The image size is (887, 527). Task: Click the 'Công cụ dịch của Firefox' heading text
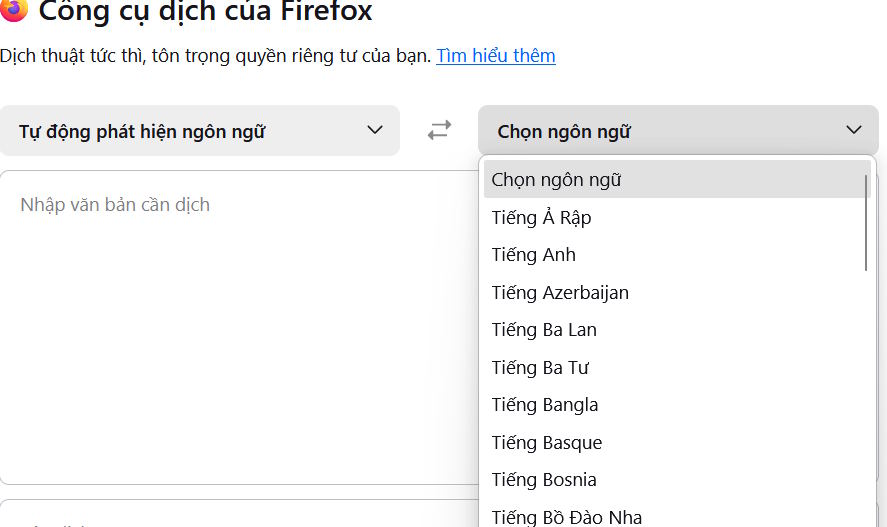tap(205, 11)
